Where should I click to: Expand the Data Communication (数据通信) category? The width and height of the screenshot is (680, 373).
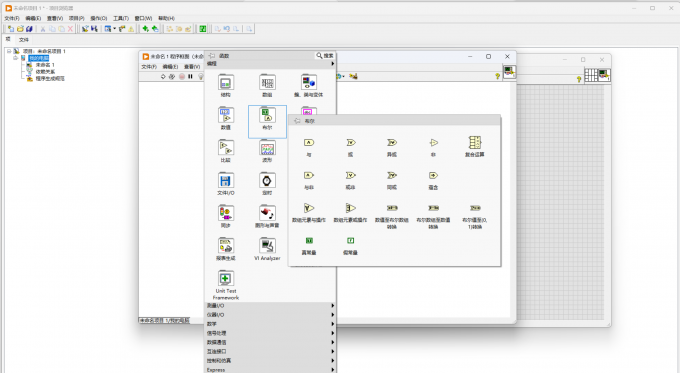point(271,342)
